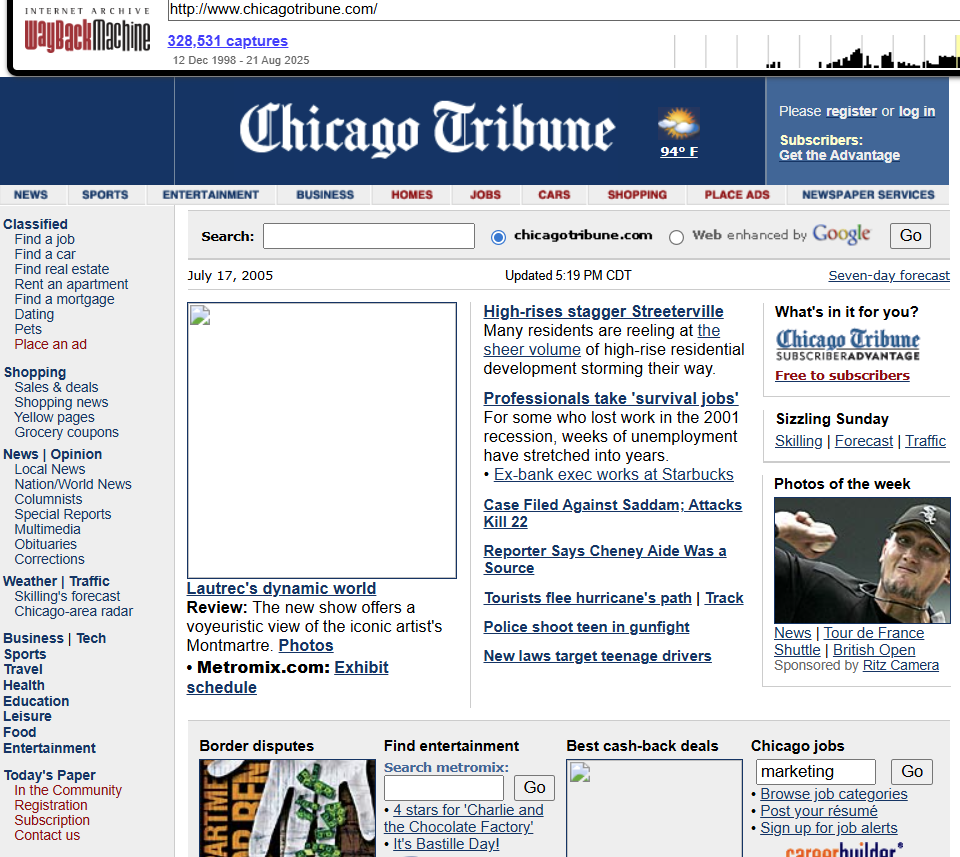960x857 pixels.
Task: Click the Wayback Machine logo
Action: [86, 30]
